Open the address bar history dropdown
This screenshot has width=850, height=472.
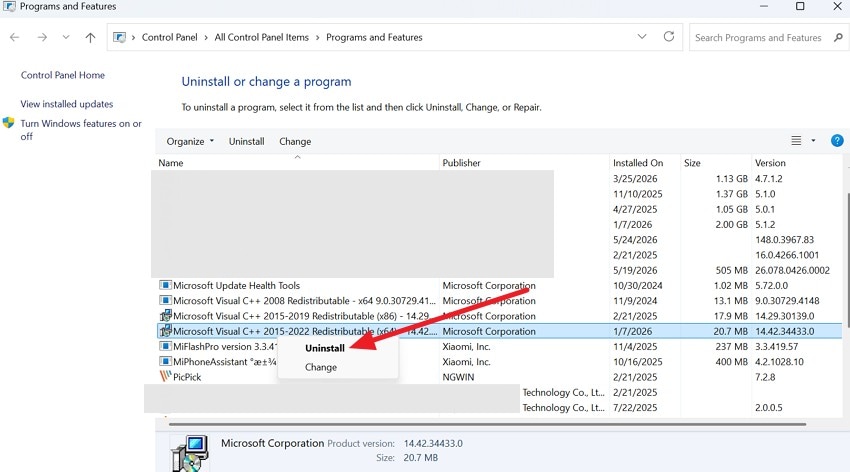point(642,37)
